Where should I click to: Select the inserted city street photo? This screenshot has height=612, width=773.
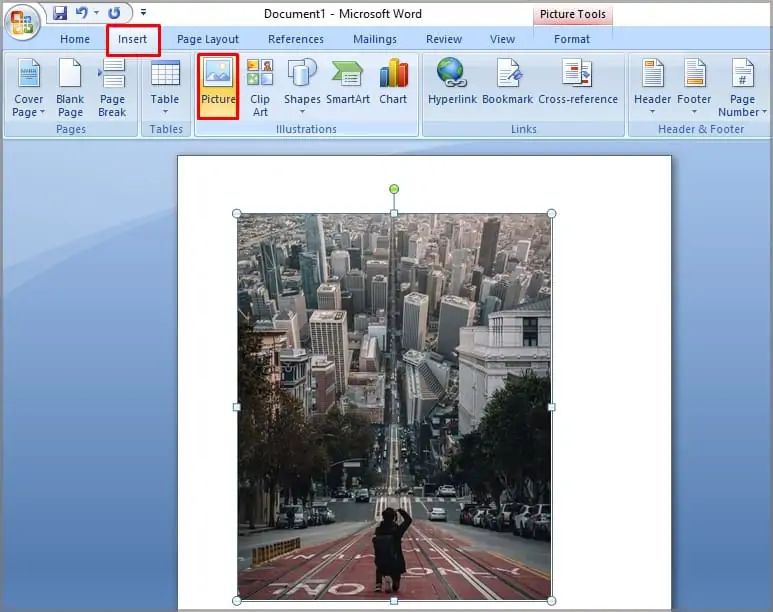394,407
